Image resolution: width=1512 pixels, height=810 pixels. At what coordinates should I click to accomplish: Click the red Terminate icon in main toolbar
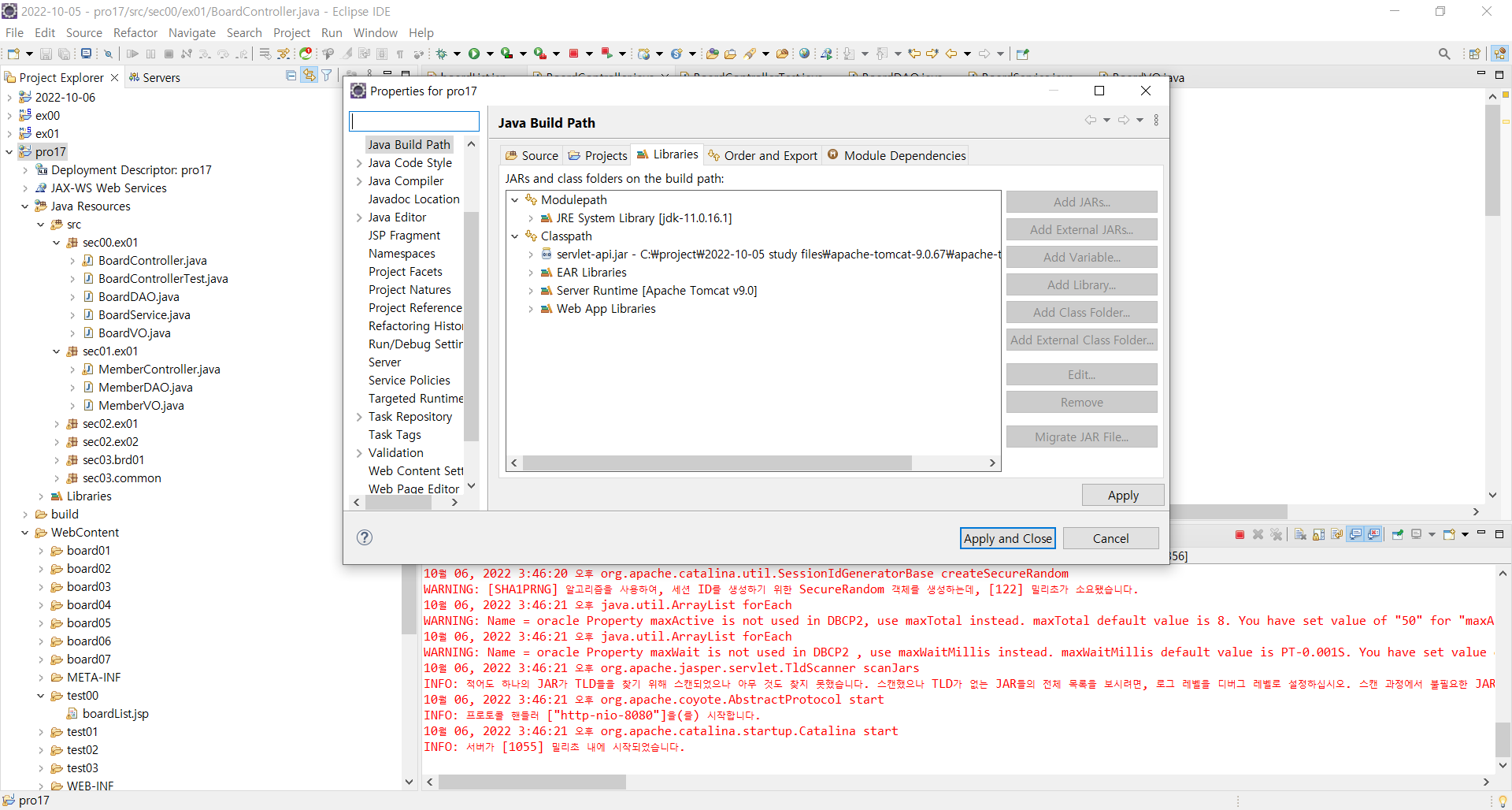[x=574, y=54]
